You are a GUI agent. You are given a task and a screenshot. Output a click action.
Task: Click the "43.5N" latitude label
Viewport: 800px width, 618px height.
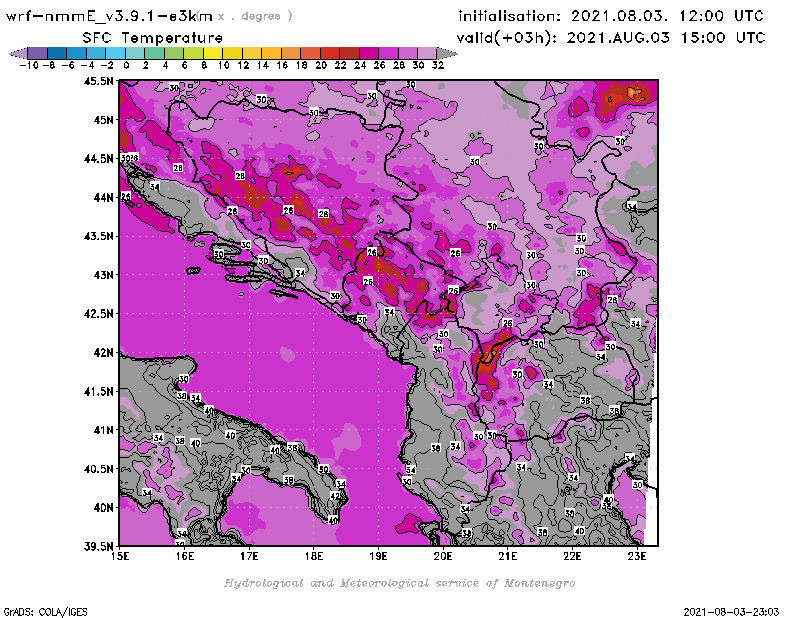(98, 236)
